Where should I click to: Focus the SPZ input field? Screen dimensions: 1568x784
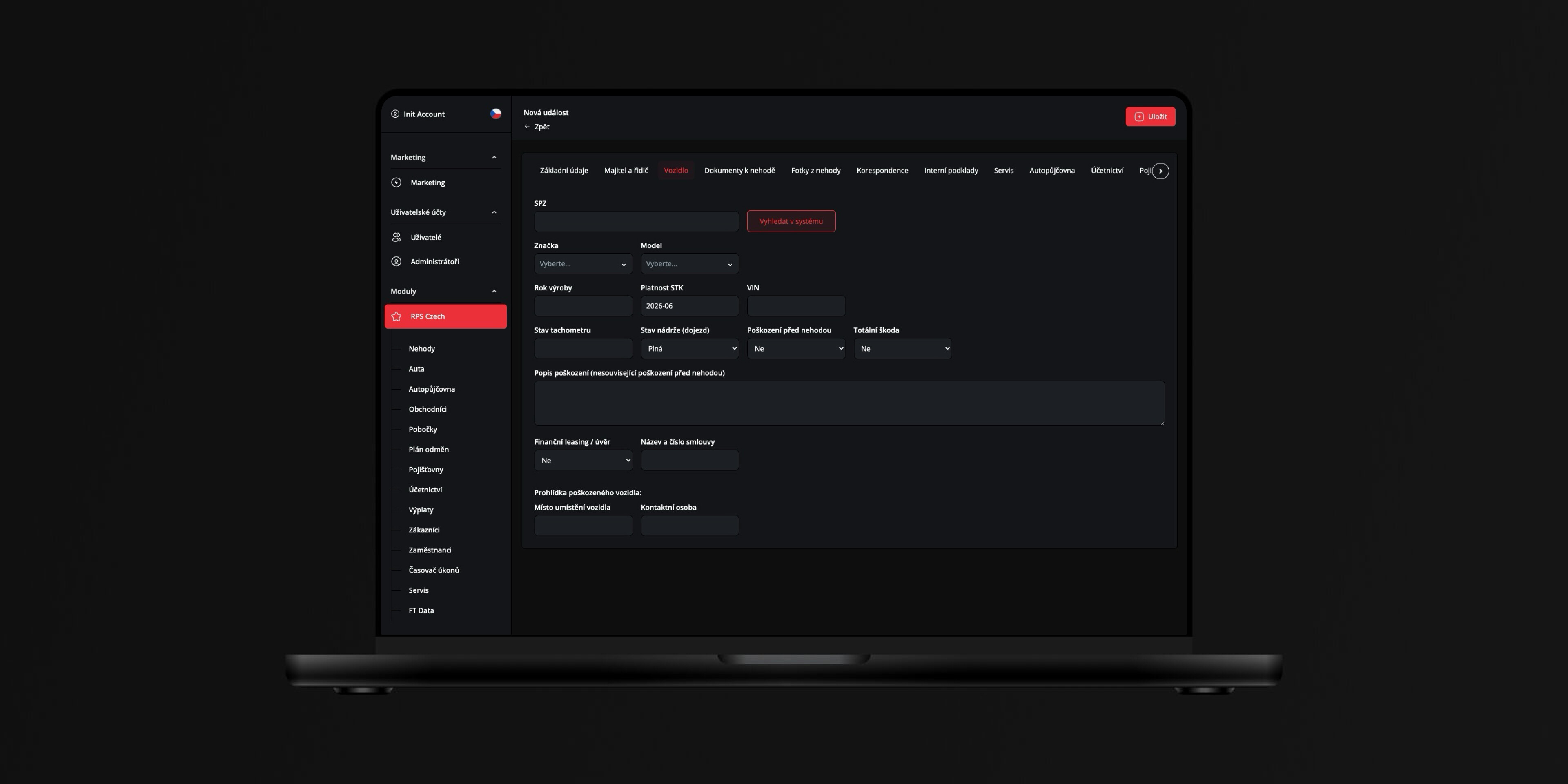click(635, 222)
